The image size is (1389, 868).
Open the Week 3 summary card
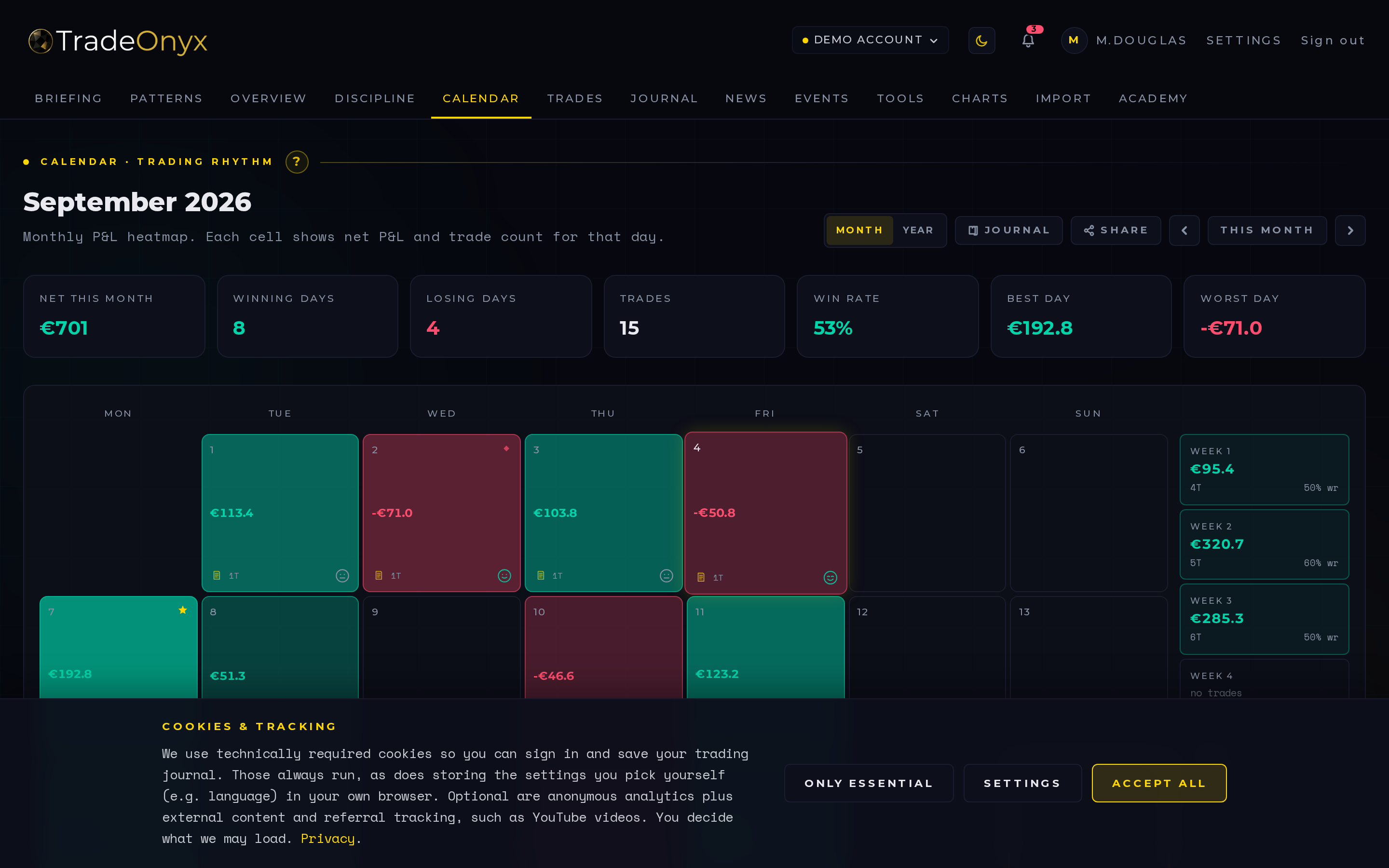click(1264, 619)
